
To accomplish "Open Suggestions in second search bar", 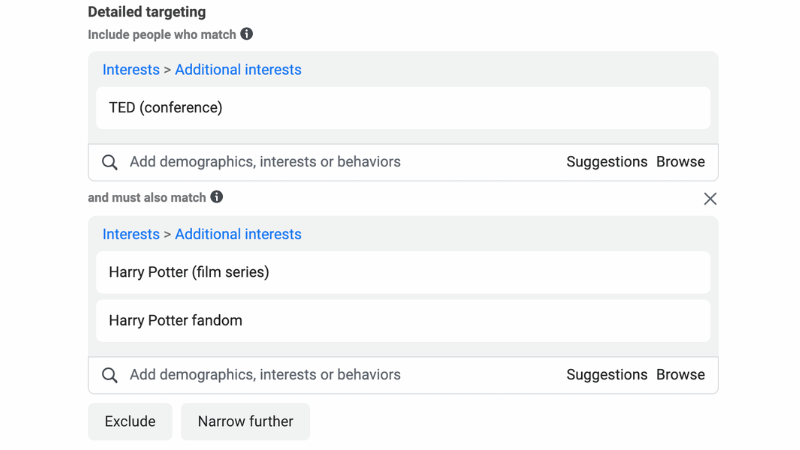I will [607, 375].
